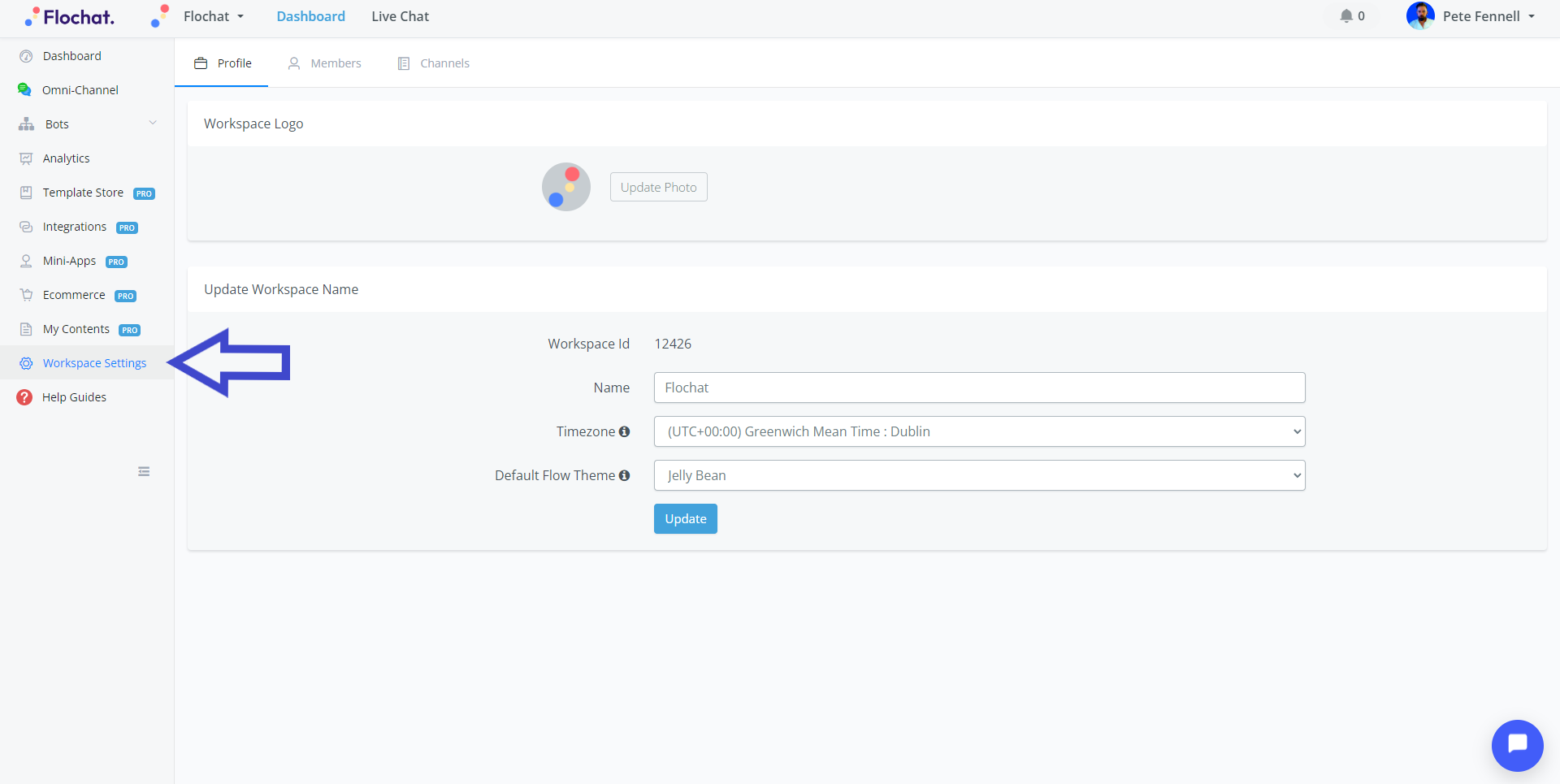Click the Workspace Id value 12426
This screenshot has width=1560, height=784.
673,344
